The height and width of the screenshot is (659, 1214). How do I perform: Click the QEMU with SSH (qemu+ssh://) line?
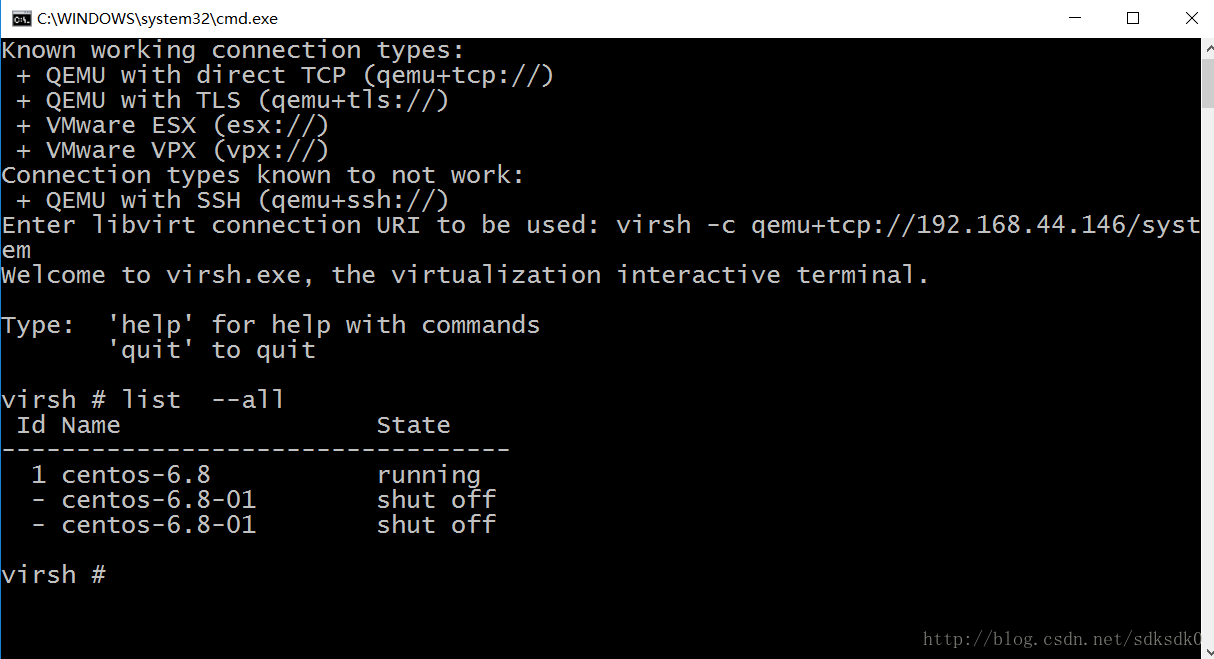tap(232, 200)
